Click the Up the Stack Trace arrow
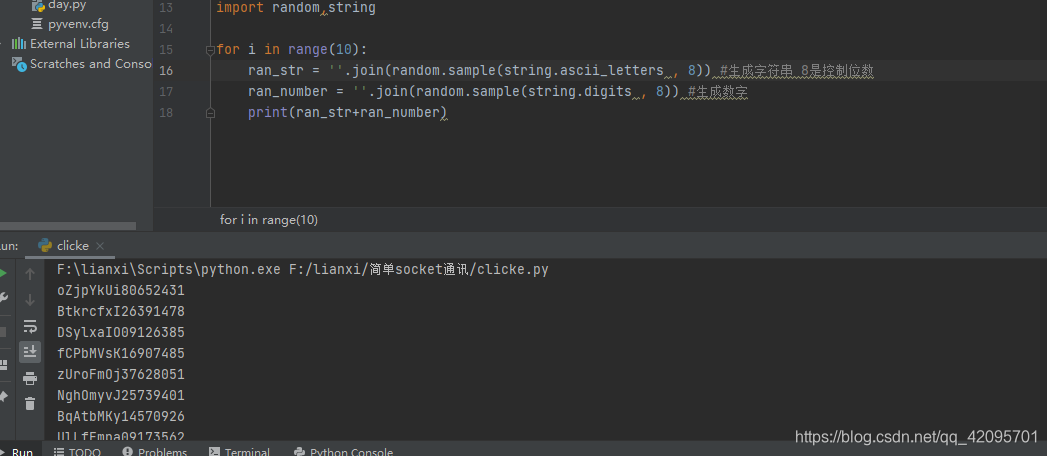The image size is (1047, 456). [x=29, y=274]
